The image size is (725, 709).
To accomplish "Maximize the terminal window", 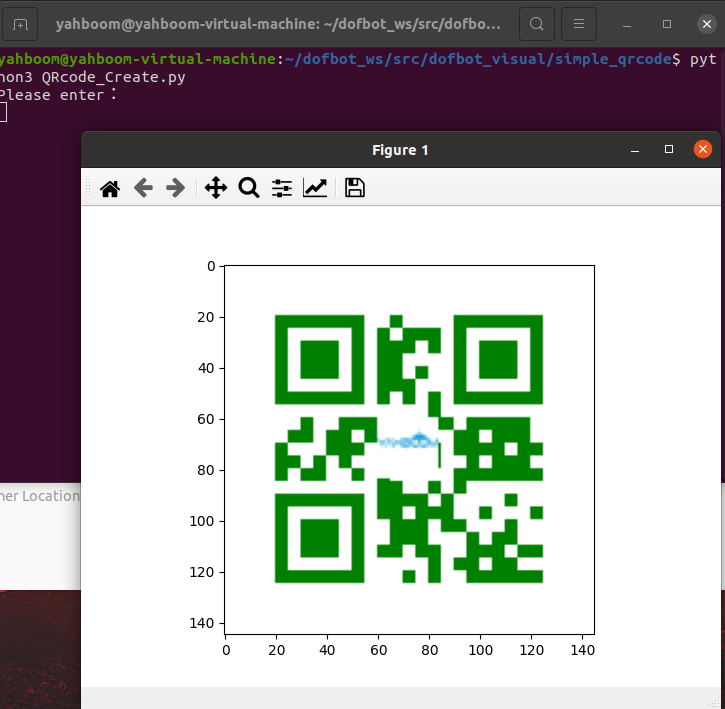I will coord(667,24).
